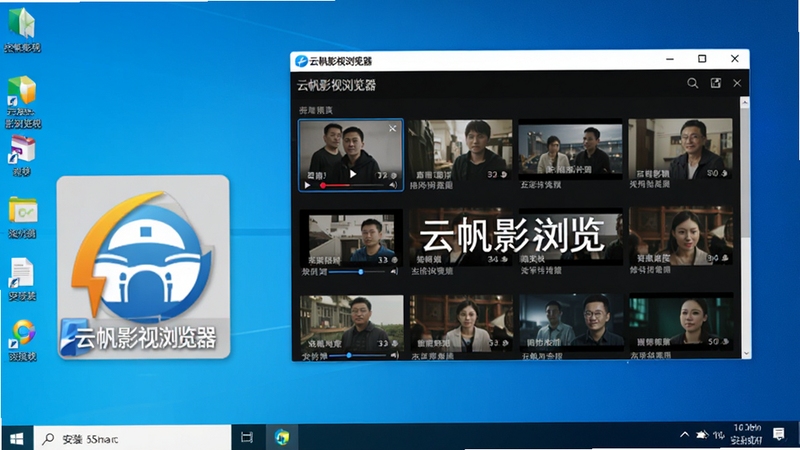
Task: Mute using speaker icon beside red progress bar
Action: point(393,185)
